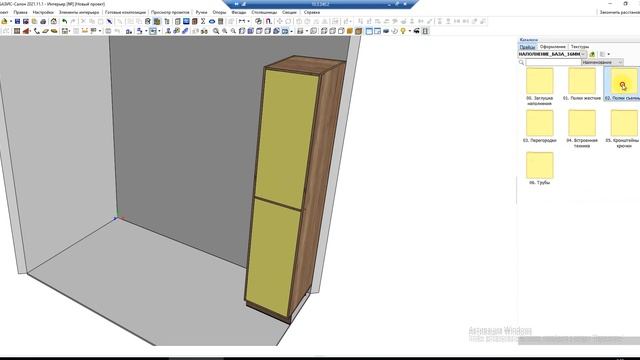Click the blue oval eye icon

point(212,21)
